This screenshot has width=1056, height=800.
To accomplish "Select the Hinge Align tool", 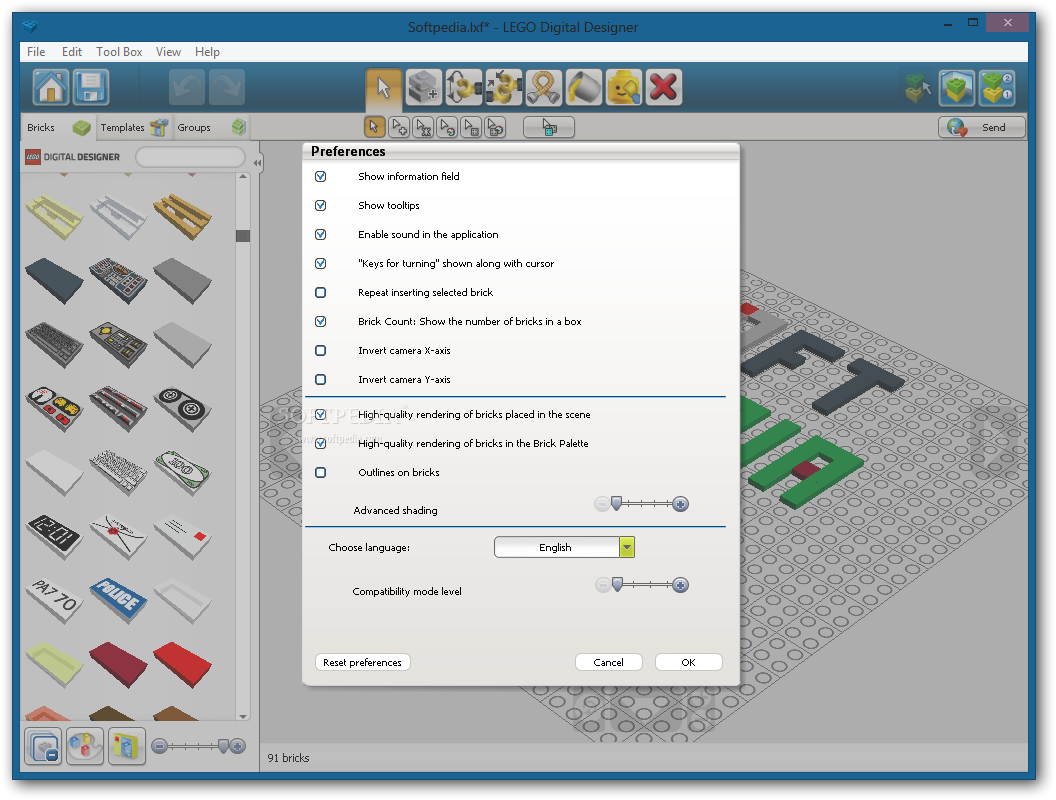I will tap(504, 88).
